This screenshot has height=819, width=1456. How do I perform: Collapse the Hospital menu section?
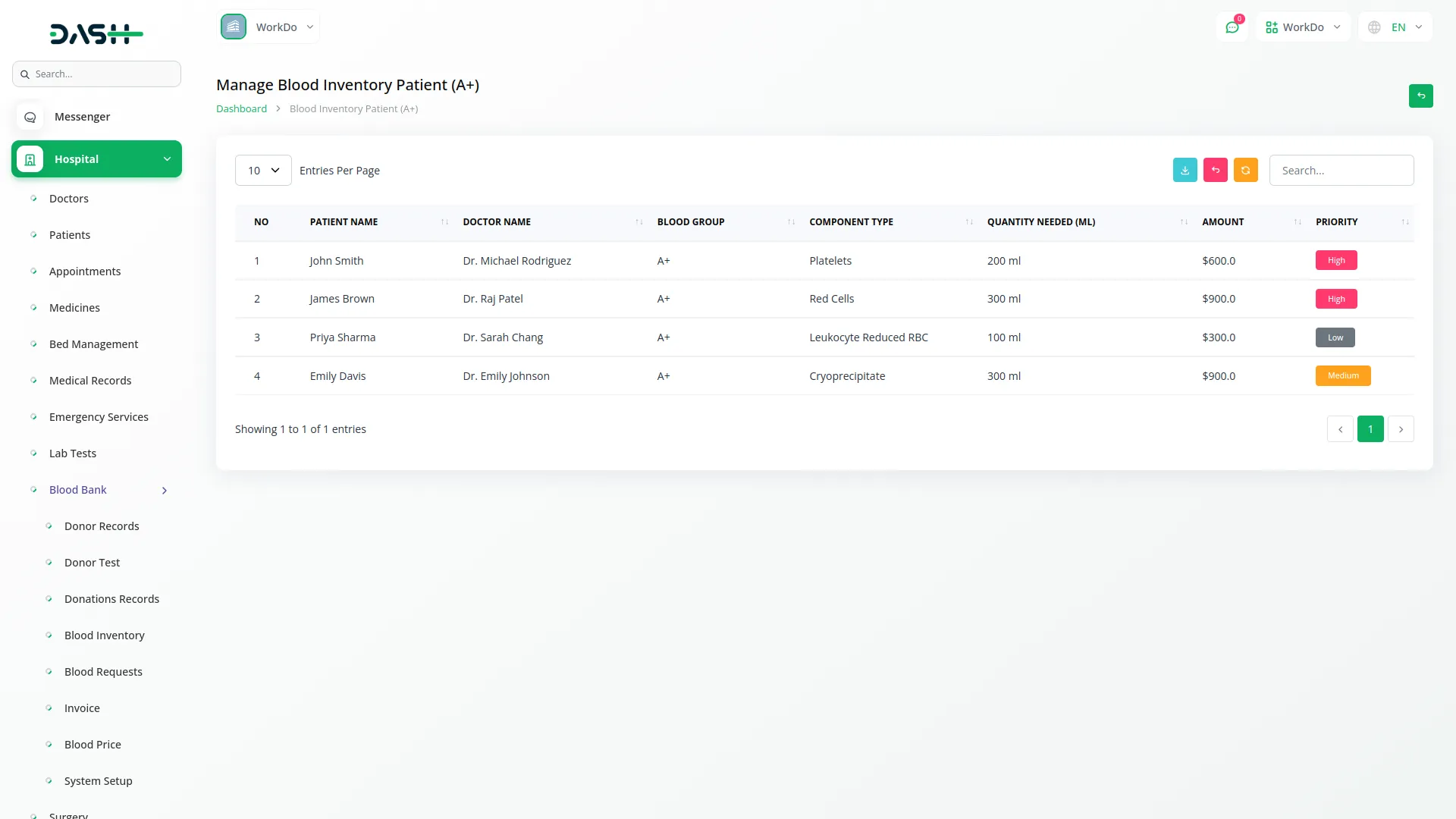tap(167, 159)
